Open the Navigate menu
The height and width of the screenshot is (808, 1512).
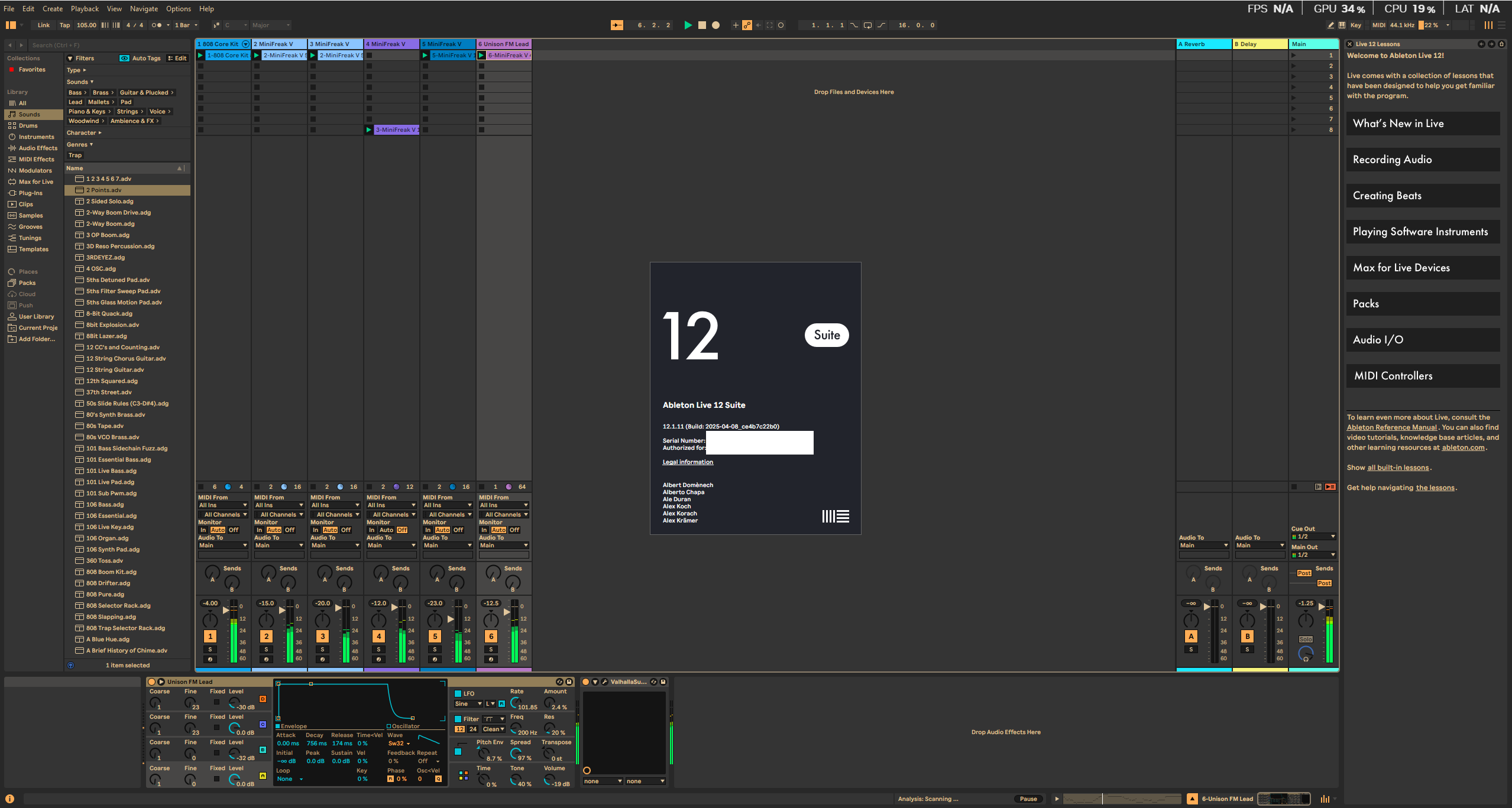point(144,9)
